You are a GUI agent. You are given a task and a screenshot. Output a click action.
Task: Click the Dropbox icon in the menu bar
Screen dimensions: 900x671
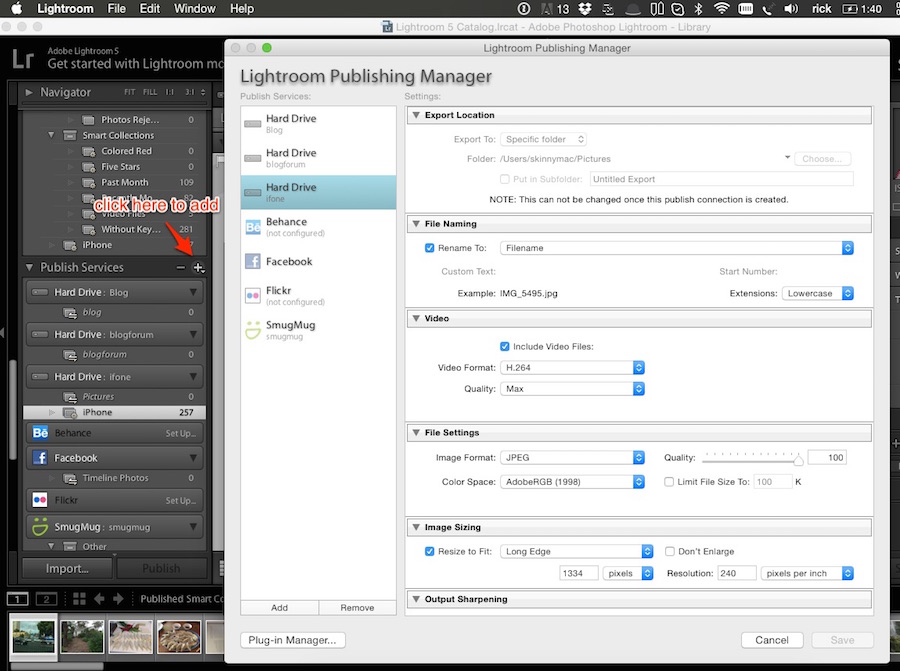[585, 9]
